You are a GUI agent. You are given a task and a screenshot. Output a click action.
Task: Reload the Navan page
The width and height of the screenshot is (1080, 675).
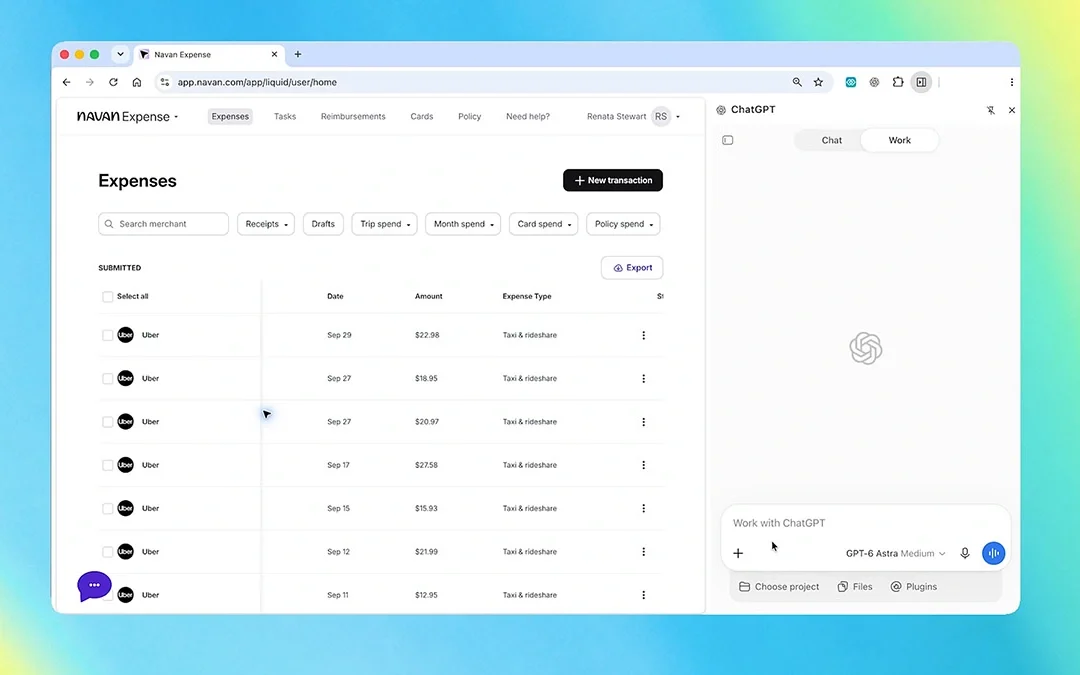[x=114, y=82]
